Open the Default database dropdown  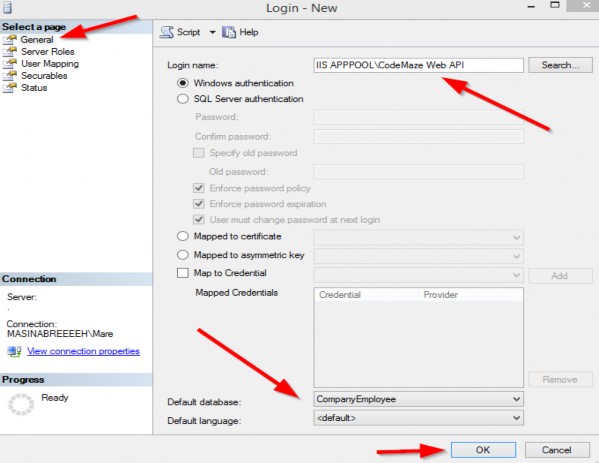click(418, 399)
